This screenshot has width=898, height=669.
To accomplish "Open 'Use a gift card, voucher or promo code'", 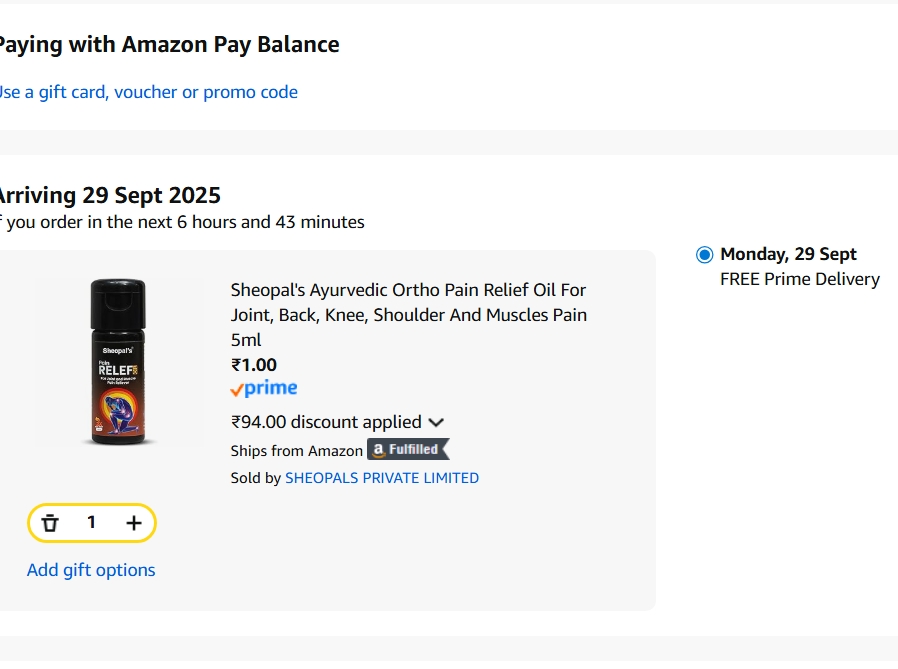I will (148, 91).
